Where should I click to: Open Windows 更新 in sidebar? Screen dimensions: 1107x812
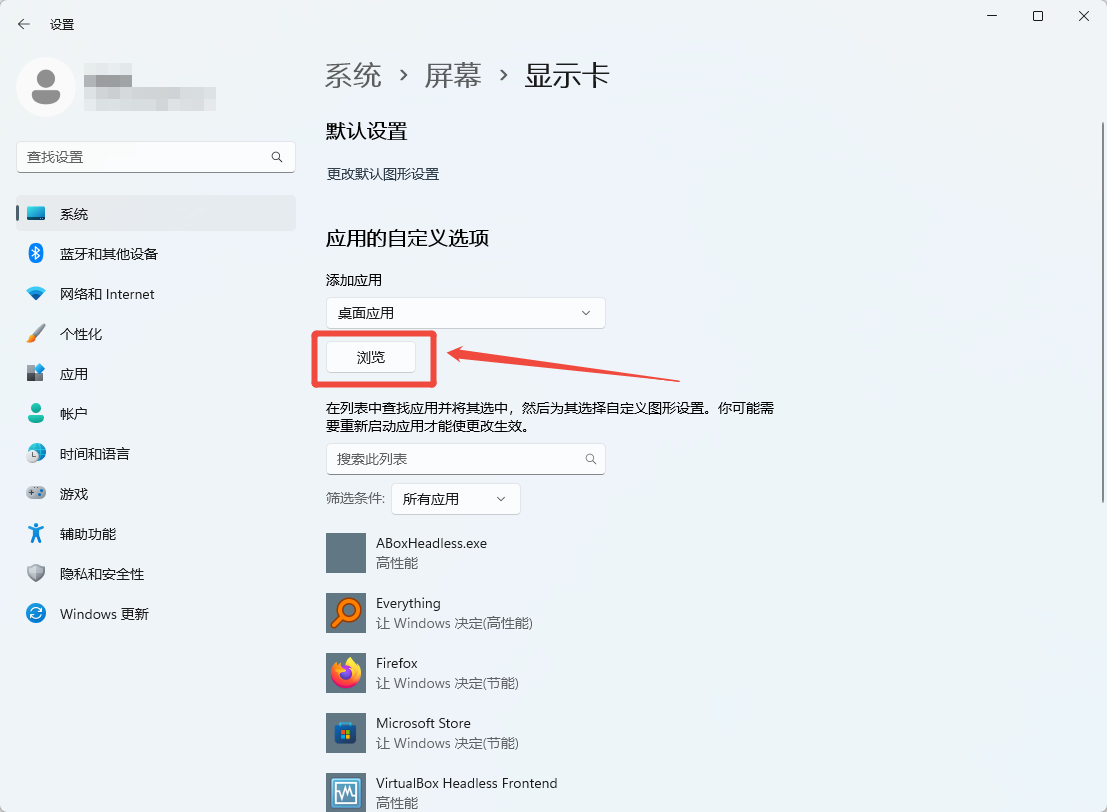click(x=103, y=614)
